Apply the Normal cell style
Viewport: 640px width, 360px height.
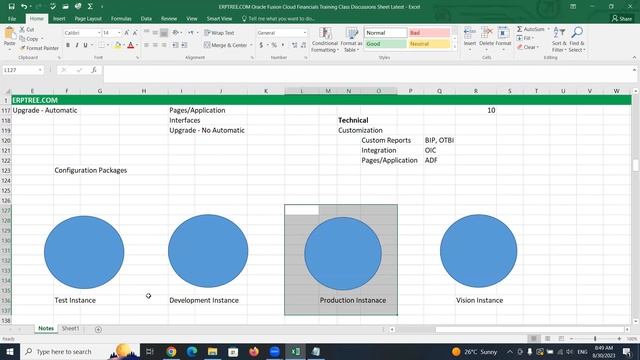coord(386,33)
